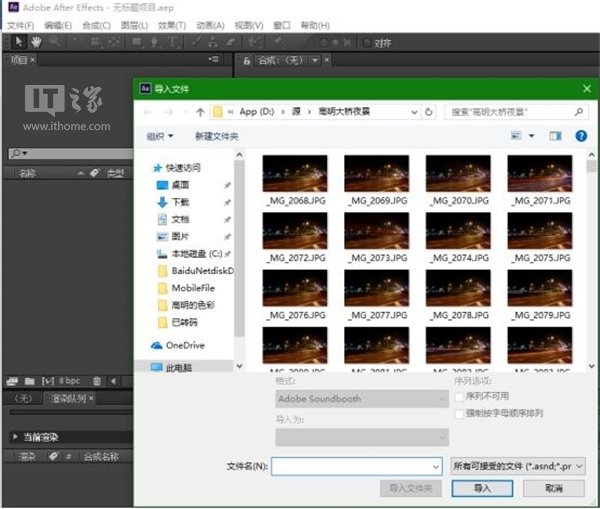600x509 pixels.
Task: Click the 取消 button
Action: (x=554, y=488)
